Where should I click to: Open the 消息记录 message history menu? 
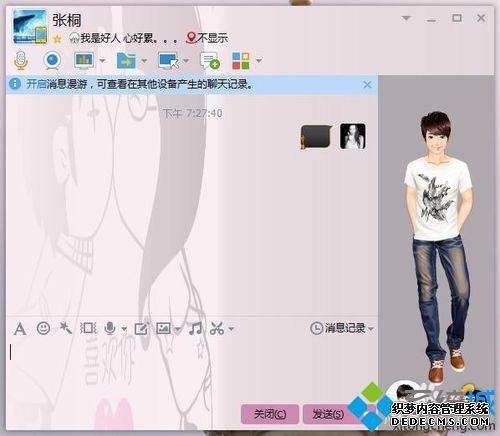pos(342,328)
